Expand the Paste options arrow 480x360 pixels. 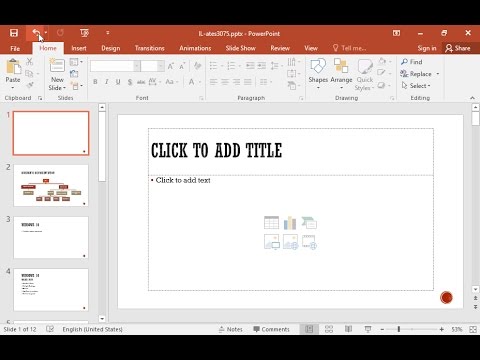13,88
